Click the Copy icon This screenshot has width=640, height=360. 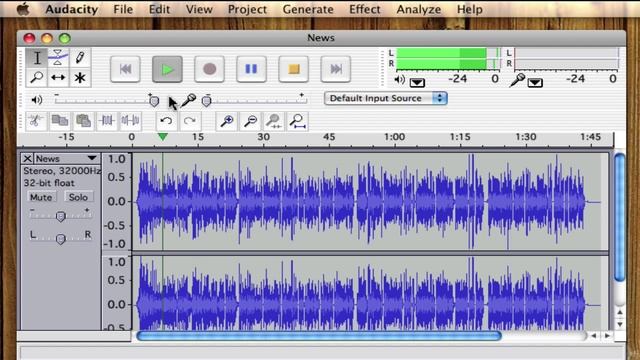point(60,121)
